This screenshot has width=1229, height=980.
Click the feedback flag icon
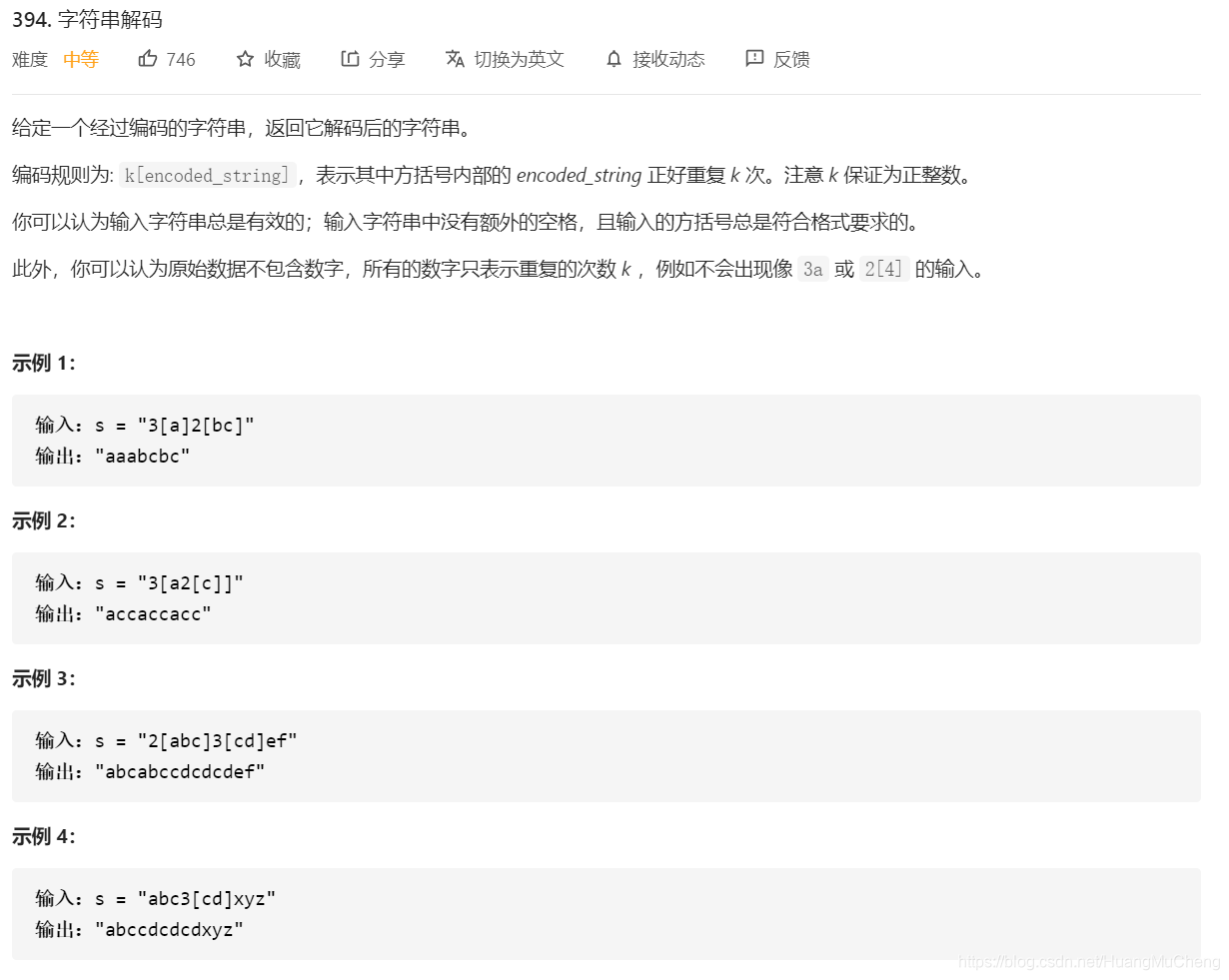click(x=754, y=59)
